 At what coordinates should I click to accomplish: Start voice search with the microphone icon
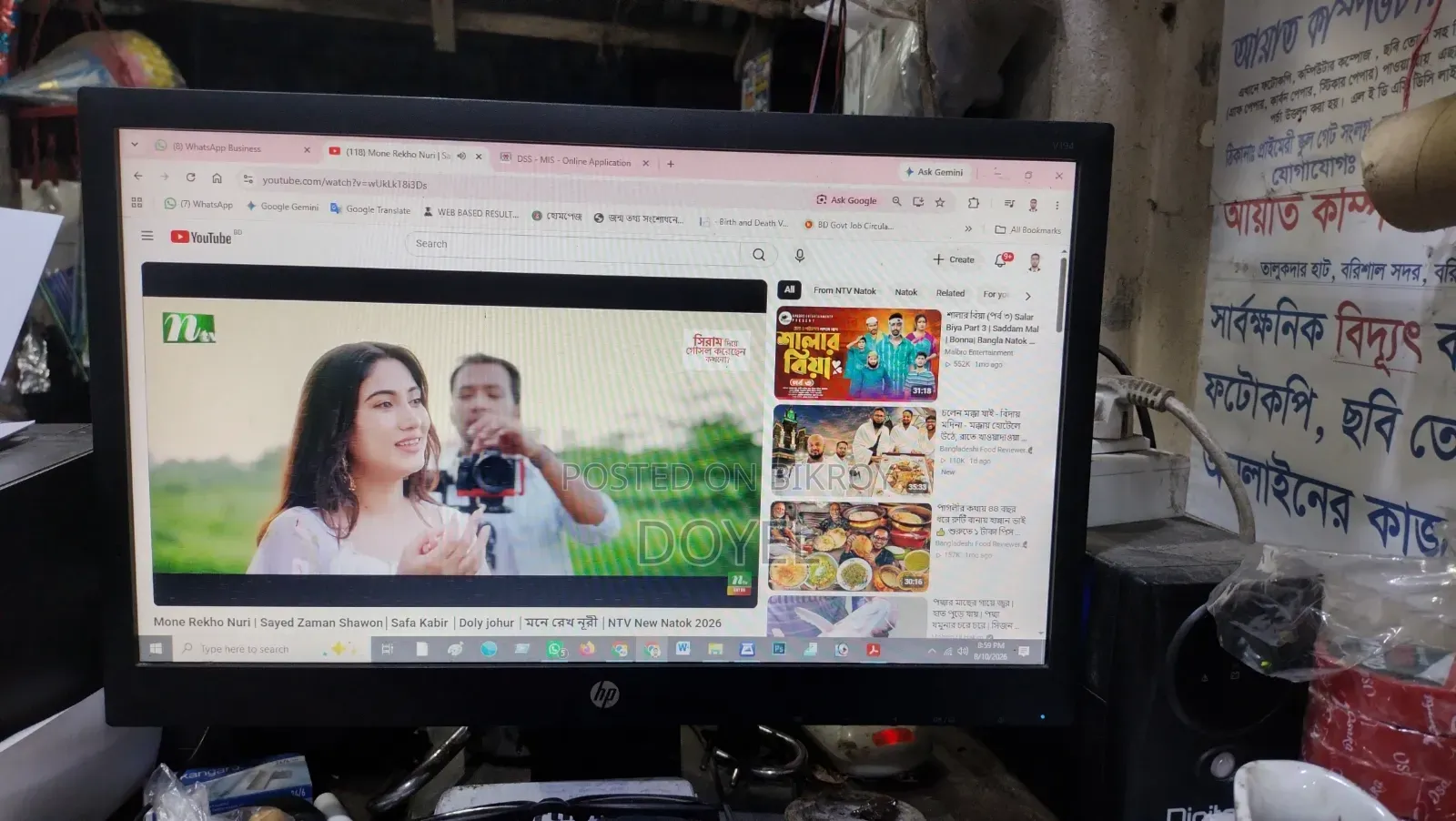tap(800, 257)
